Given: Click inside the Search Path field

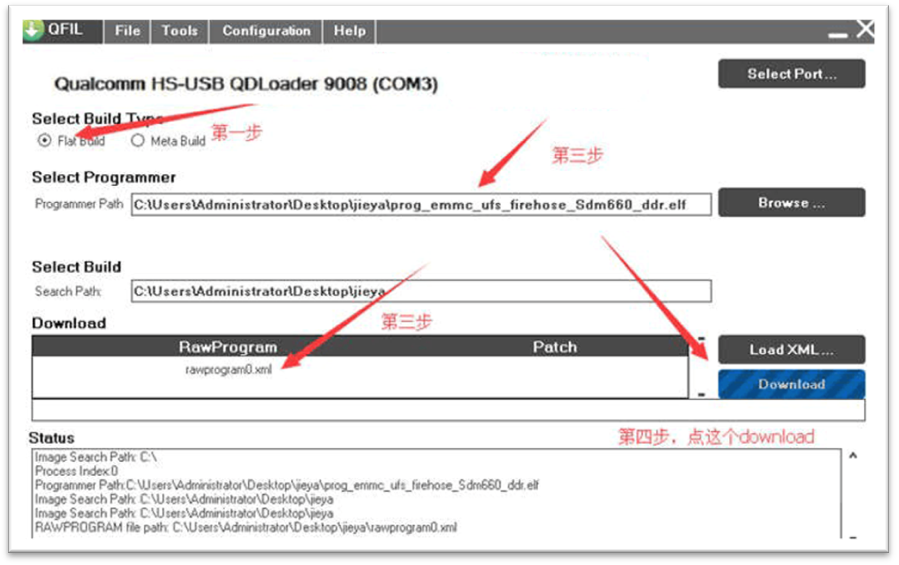Looking at the screenshot, I should click(x=421, y=291).
